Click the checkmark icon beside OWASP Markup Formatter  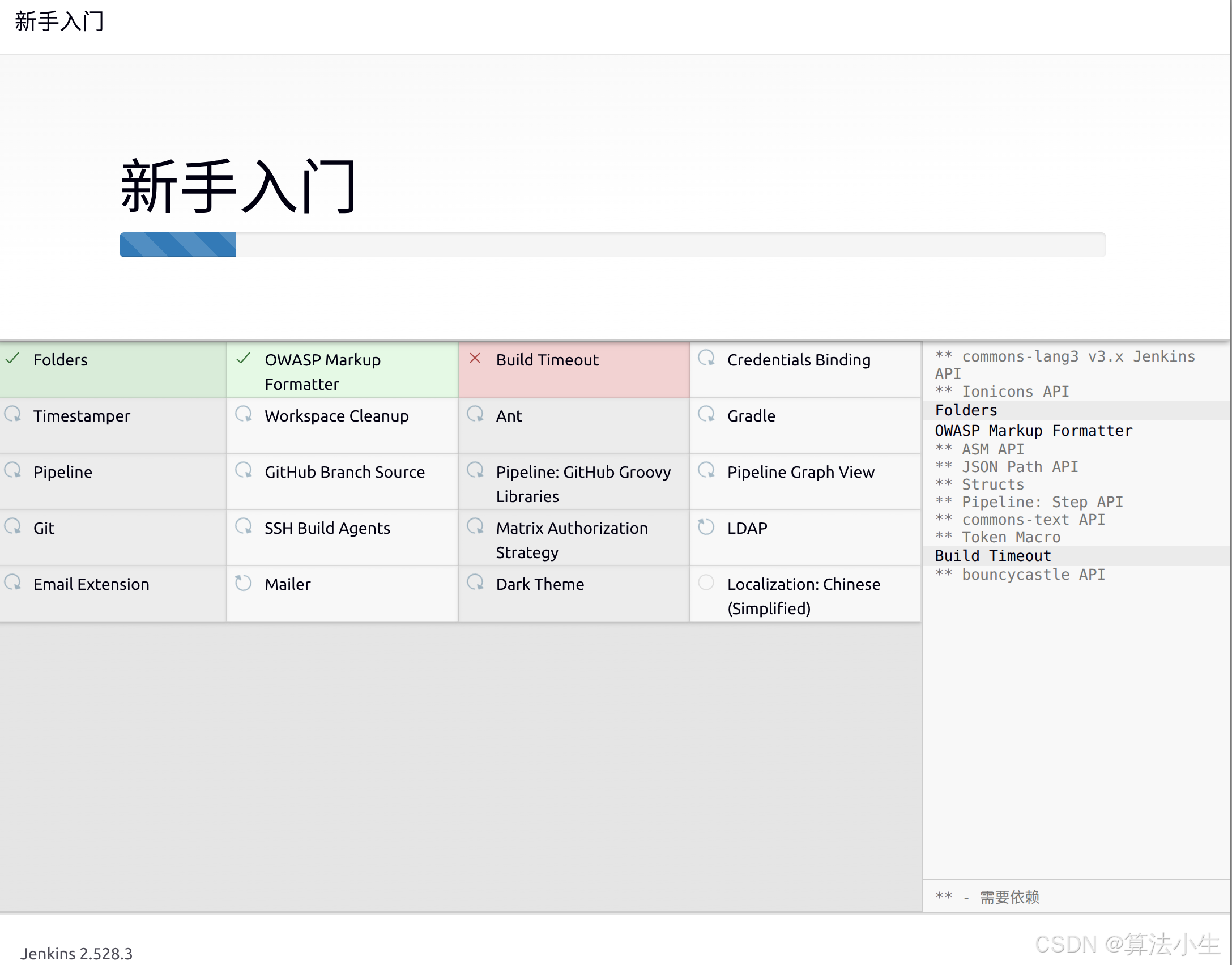[243, 358]
